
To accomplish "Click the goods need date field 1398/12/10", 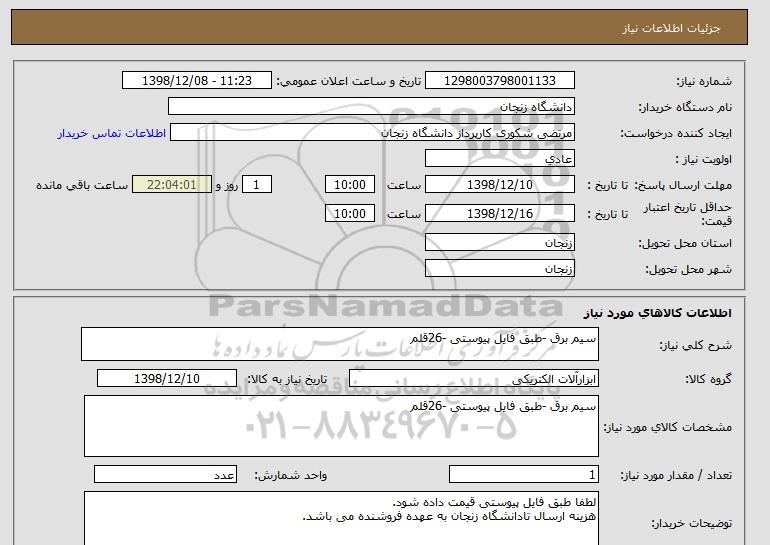I will coord(167,379).
